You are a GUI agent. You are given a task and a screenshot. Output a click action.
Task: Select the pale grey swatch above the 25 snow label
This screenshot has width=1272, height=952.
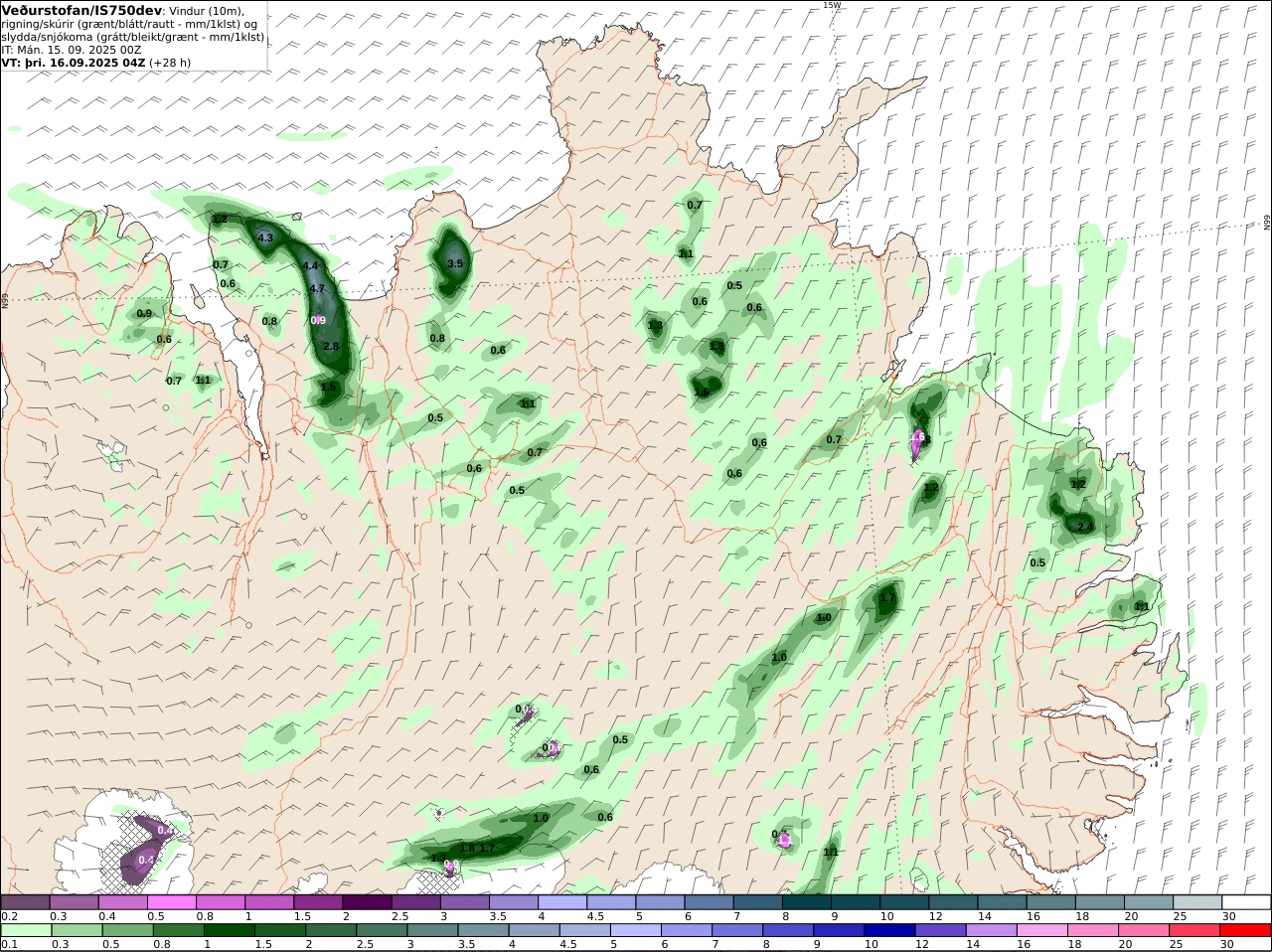[1197, 902]
